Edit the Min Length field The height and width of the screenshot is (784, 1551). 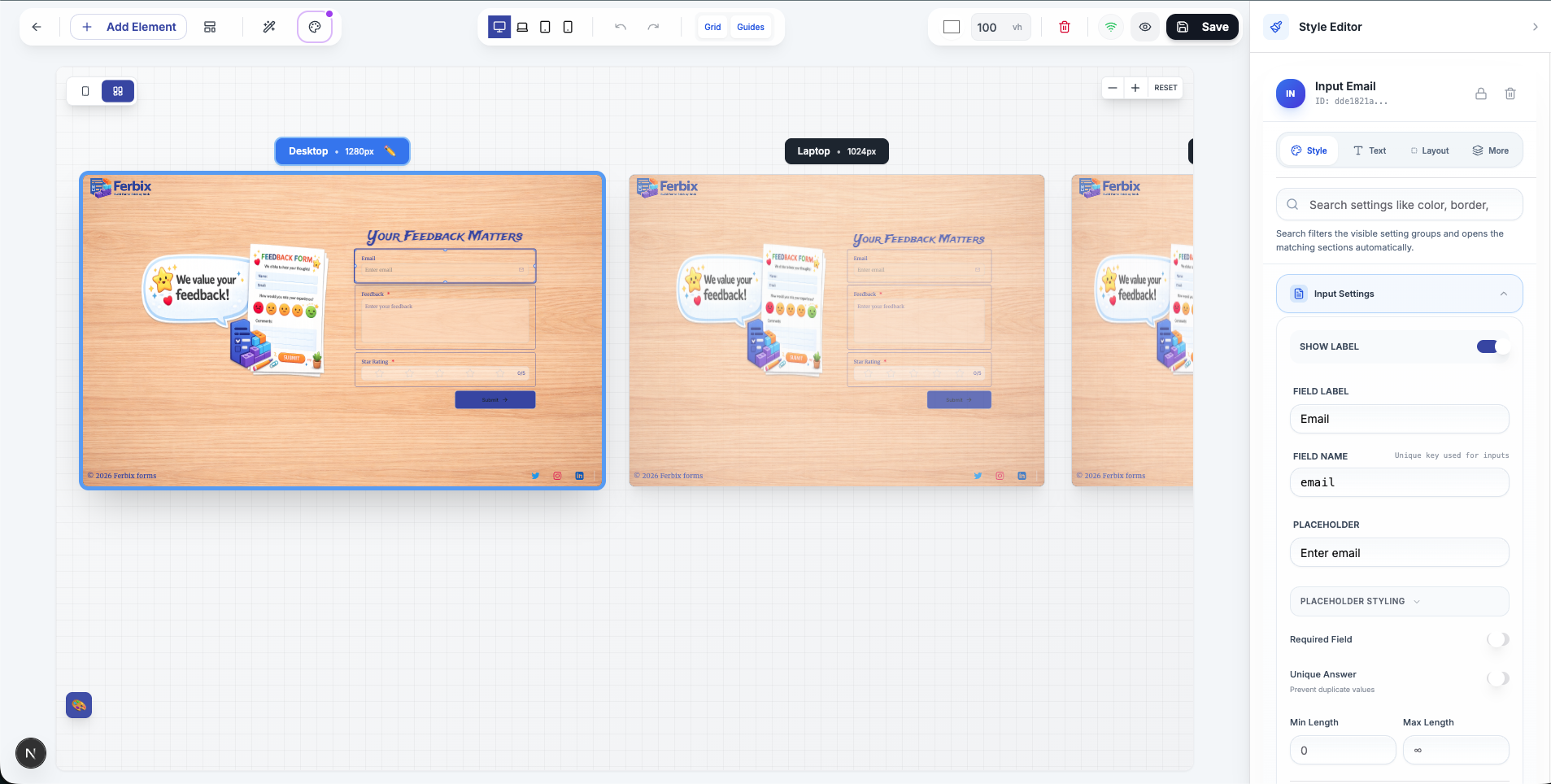click(x=1343, y=751)
